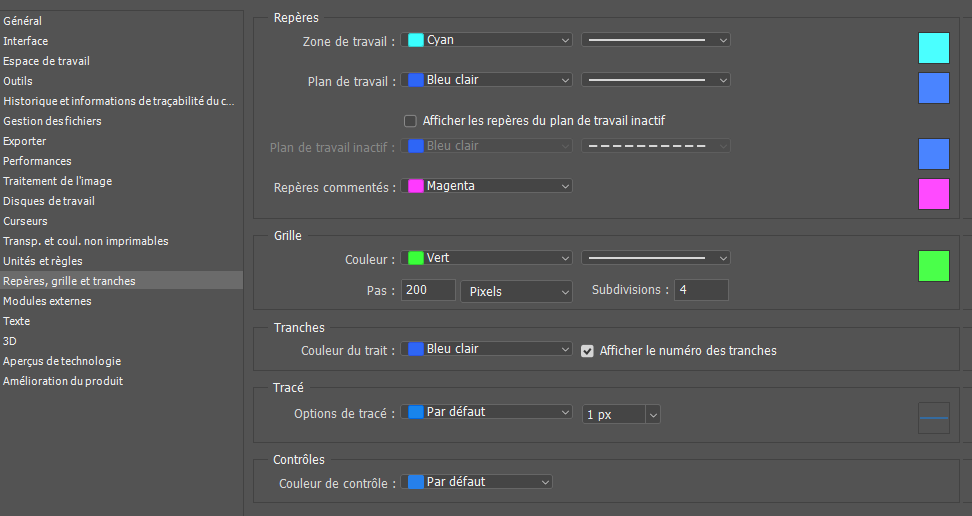Open the Curseurs preferences section
This screenshot has height=516, width=972.
click(26, 221)
